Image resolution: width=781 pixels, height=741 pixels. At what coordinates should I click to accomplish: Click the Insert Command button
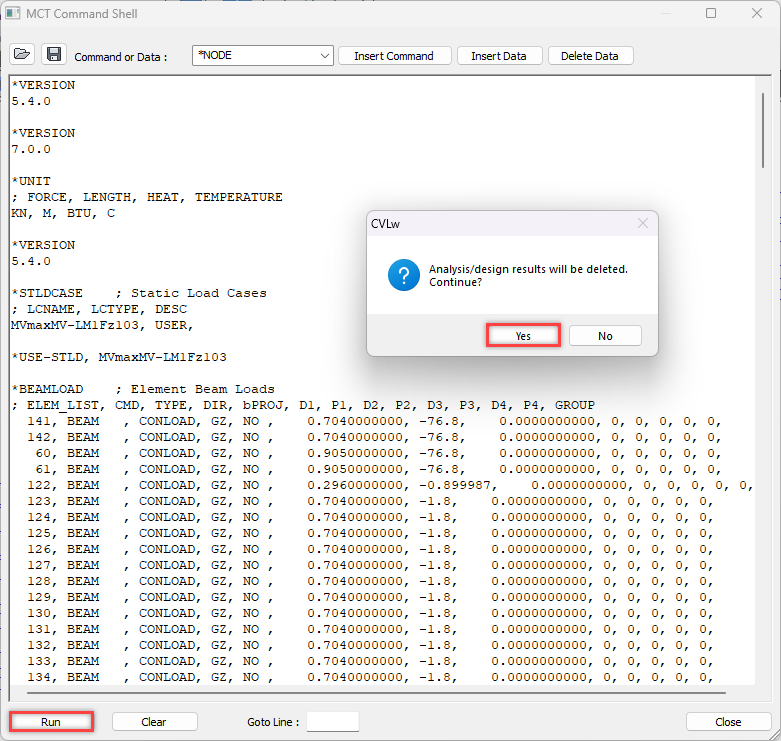click(394, 56)
